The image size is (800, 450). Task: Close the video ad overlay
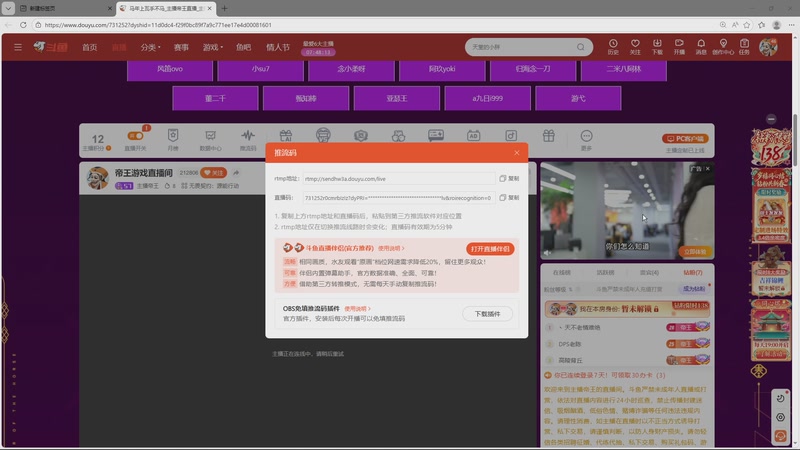coord(707,168)
